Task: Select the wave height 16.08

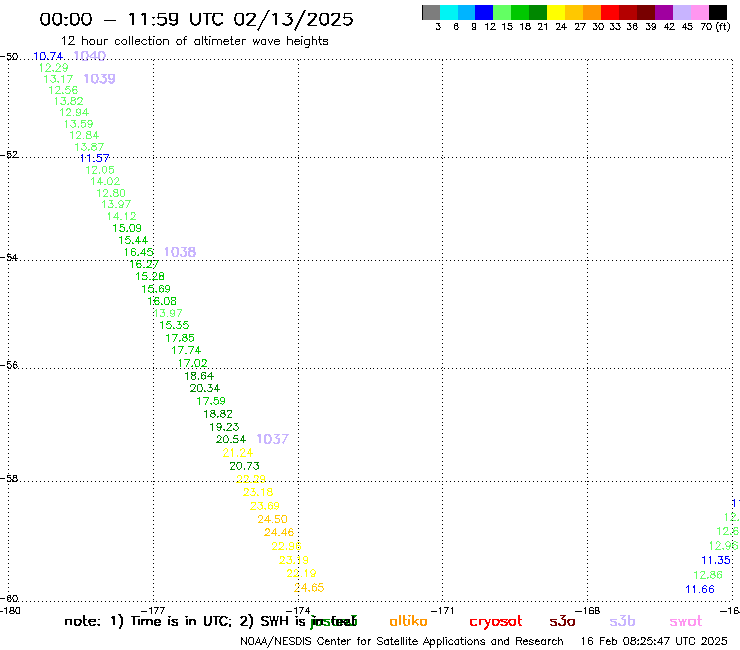Action: click(x=162, y=301)
